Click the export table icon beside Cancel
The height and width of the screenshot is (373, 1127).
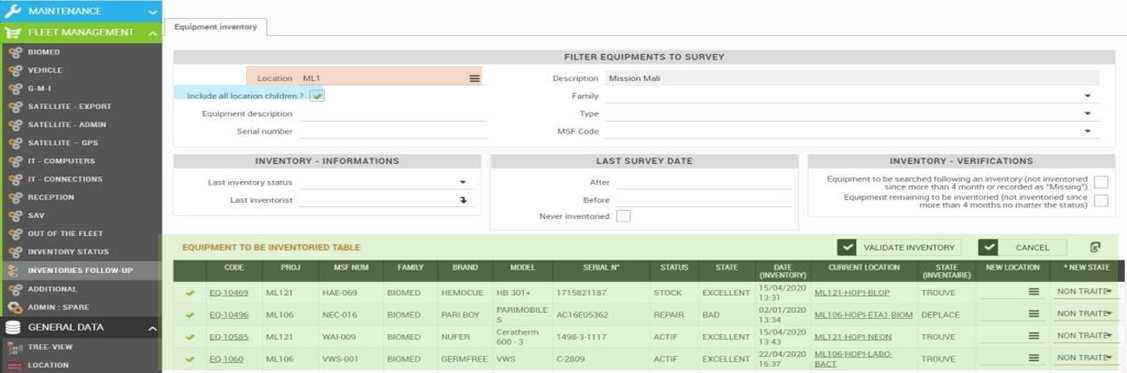click(x=1095, y=247)
